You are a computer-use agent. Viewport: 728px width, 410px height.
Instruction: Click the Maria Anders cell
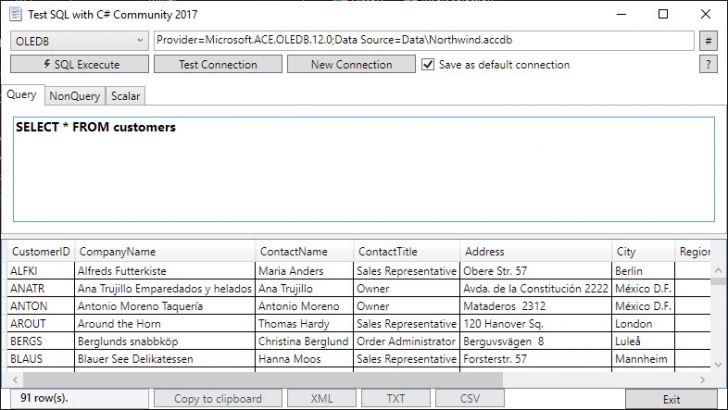point(304,271)
